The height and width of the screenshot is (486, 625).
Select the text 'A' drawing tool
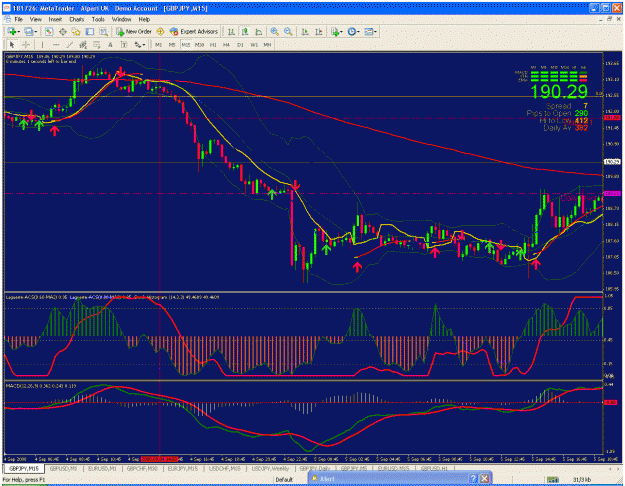(110, 45)
